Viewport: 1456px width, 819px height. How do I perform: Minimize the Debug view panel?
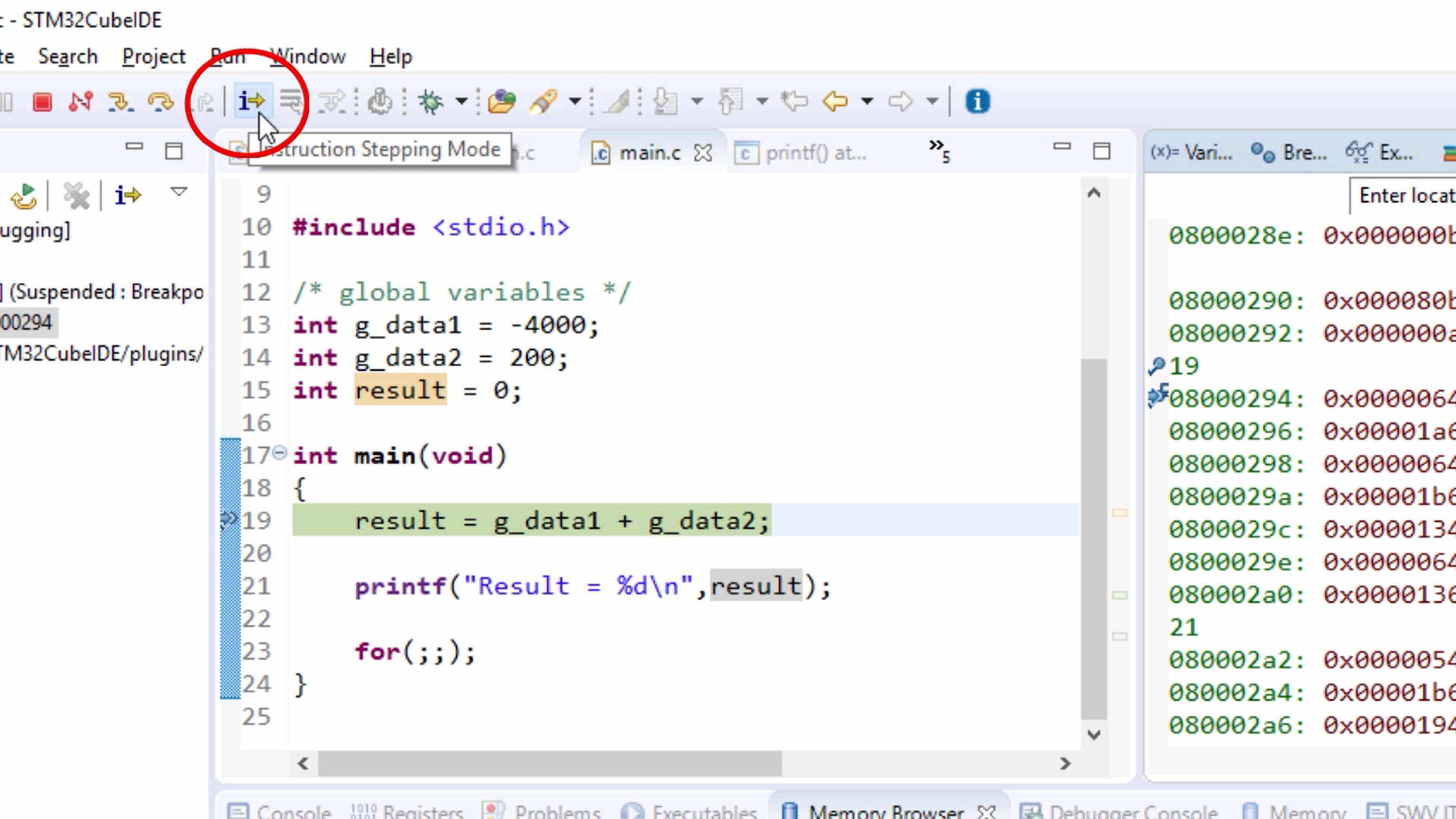pyautogui.click(x=134, y=147)
